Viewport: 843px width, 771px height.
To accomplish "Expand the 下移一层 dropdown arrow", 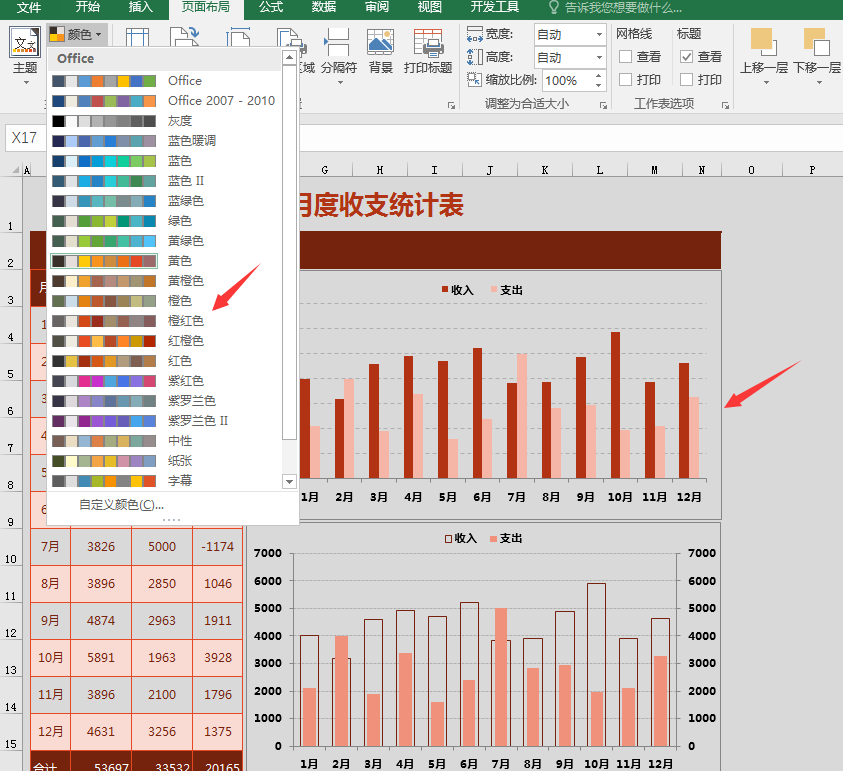I will 819,82.
